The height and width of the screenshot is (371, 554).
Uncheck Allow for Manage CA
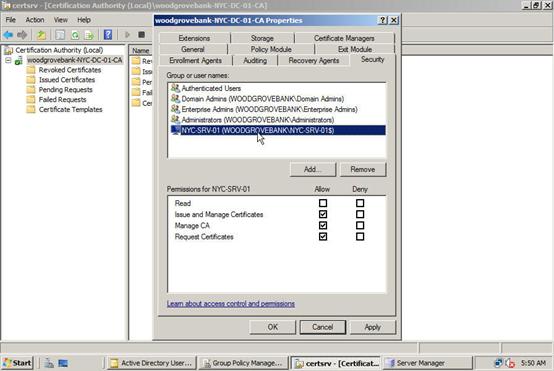point(323,225)
